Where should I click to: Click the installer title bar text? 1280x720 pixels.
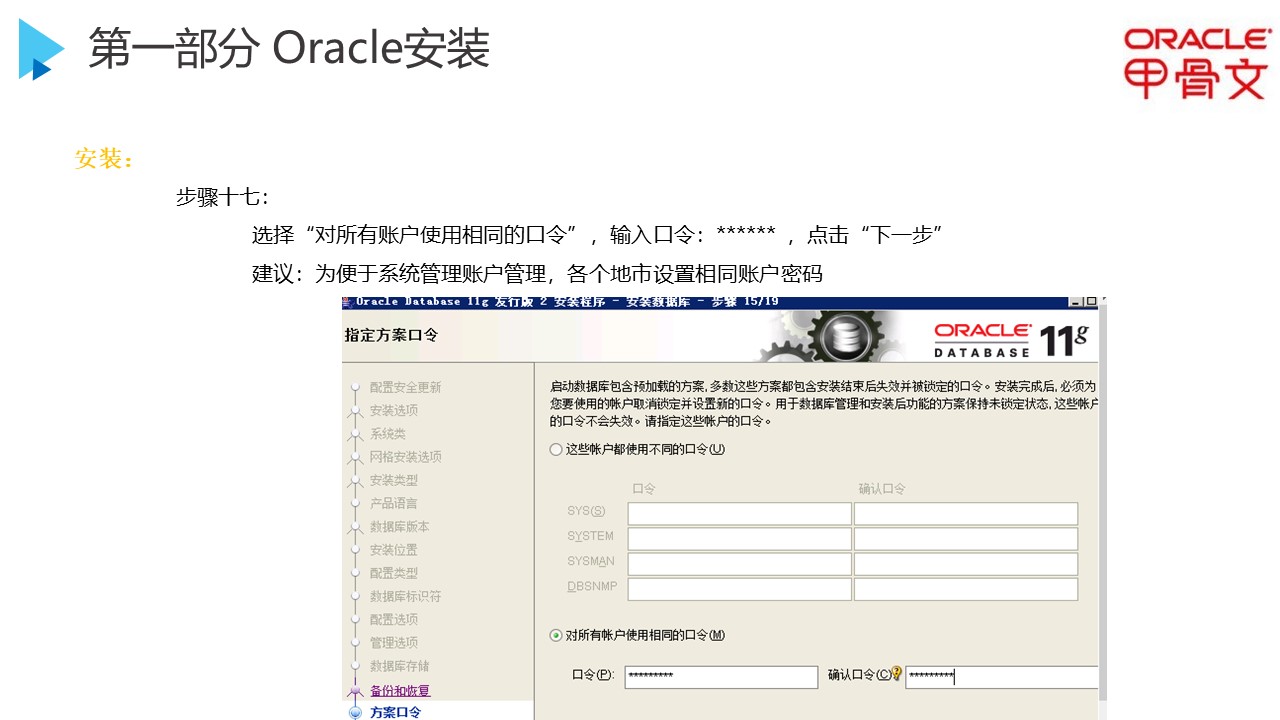567,302
